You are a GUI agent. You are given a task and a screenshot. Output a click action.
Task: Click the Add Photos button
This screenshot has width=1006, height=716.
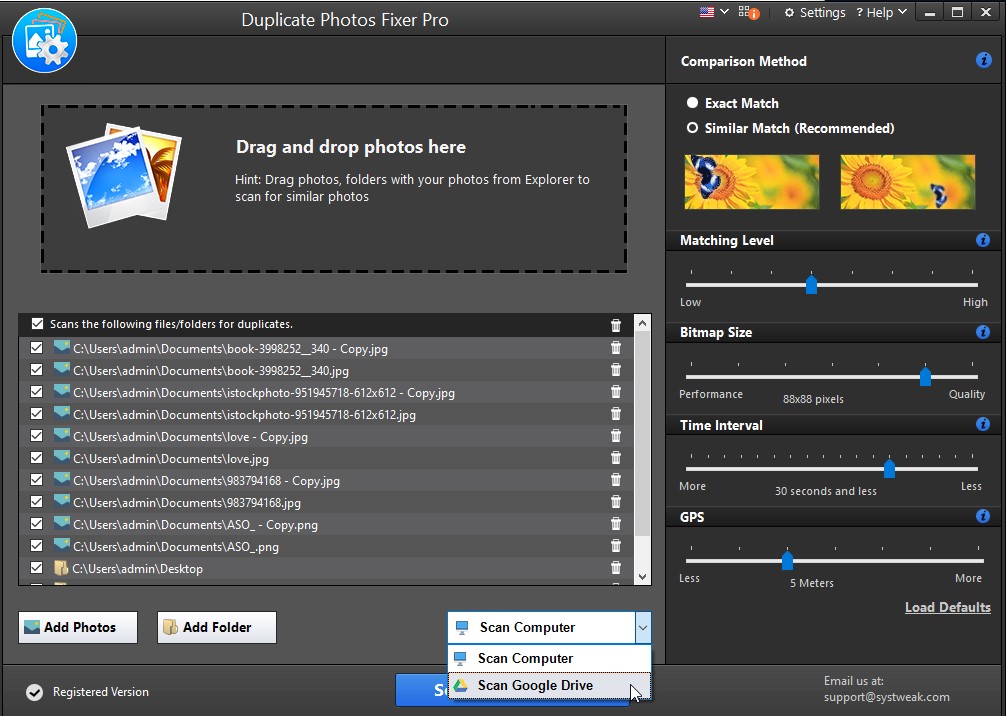click(x=78, y=627)
